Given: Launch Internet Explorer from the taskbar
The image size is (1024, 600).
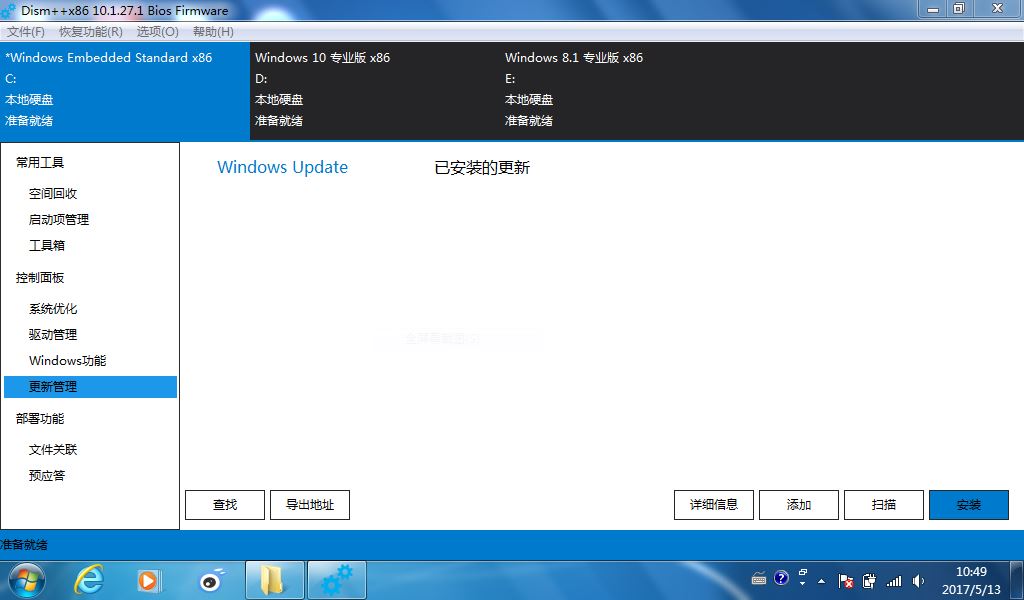Looking at the screenshot, I should click(89, 580).
